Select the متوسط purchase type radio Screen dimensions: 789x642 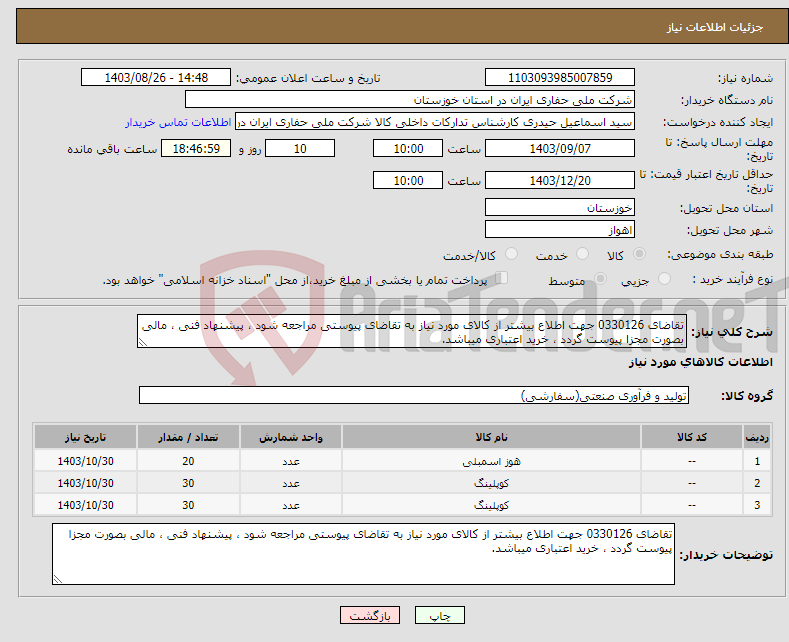pyautogui.click(x=600, y=279)
